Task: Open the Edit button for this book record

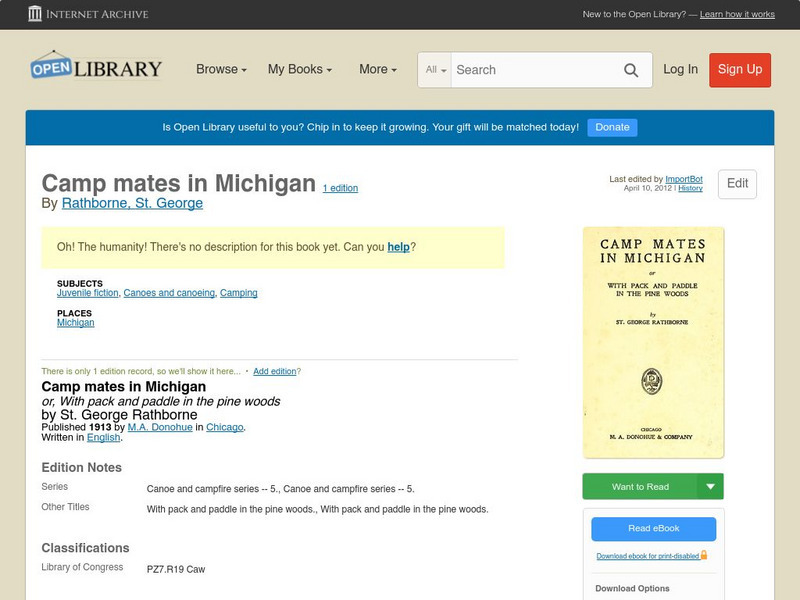Action: point(737,184)
